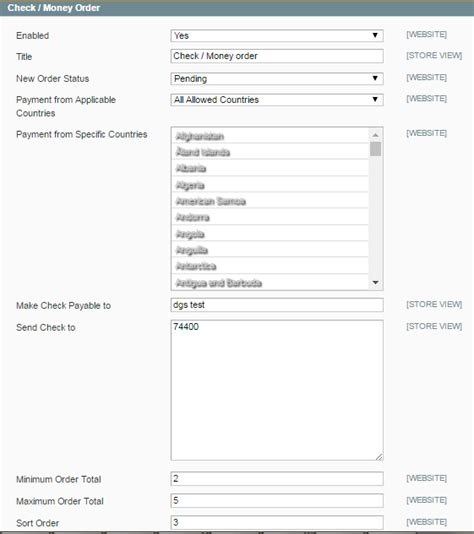Collapse the Check / Money Order section header
474x534 pixels.
(x=237, y=8)
